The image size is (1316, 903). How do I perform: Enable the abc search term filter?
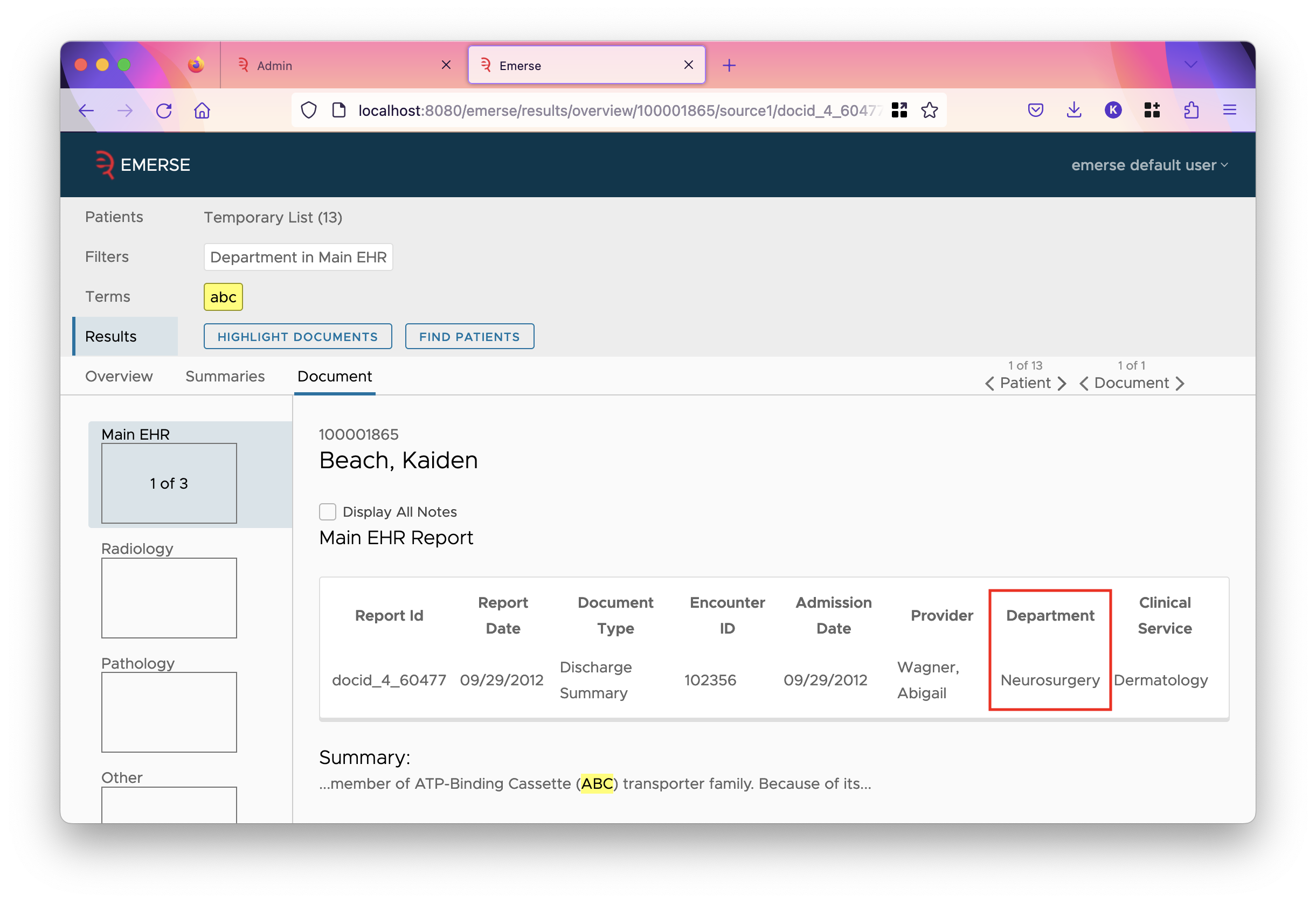pos(222,297)
